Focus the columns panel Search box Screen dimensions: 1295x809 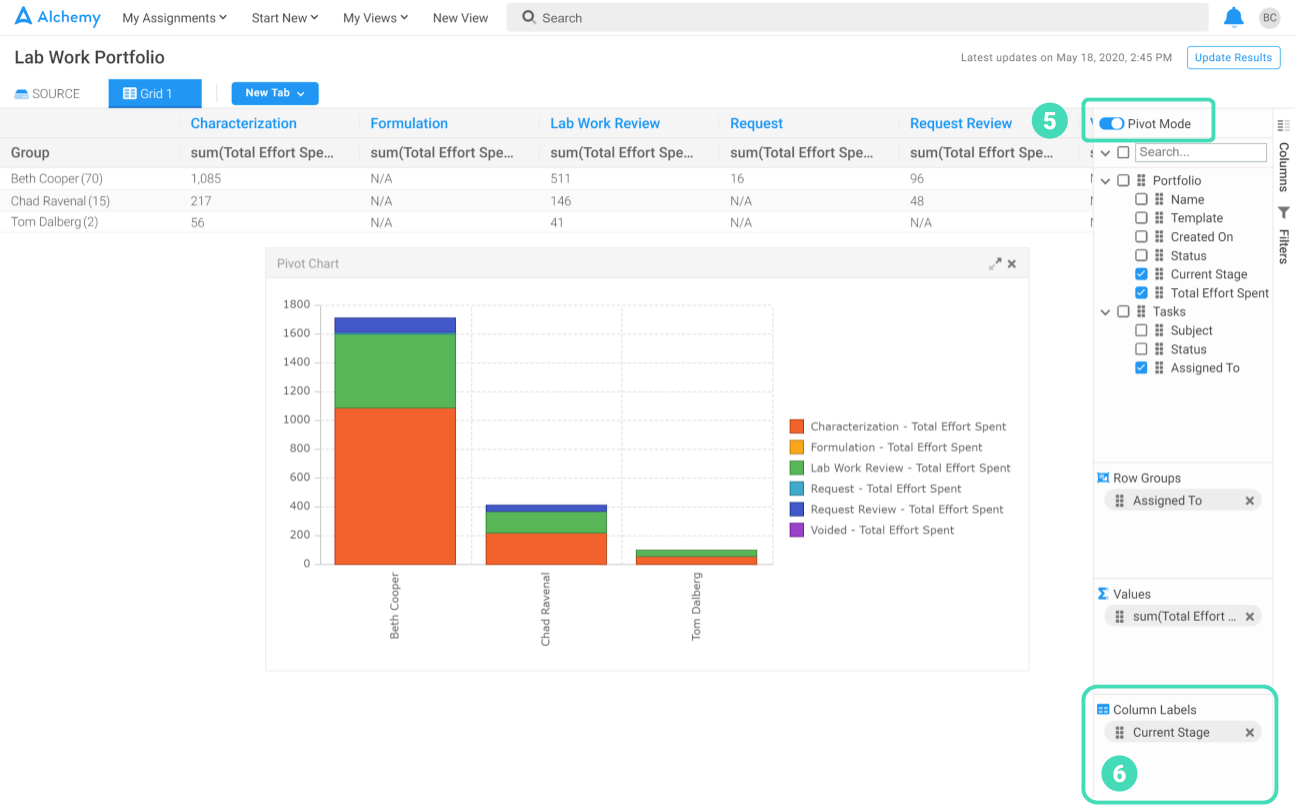coord(1201,153)
